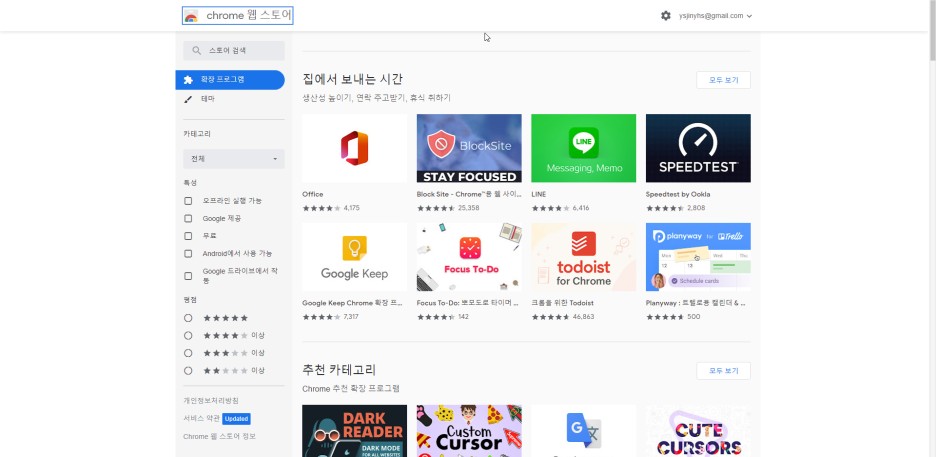936x457 pixels.
Task: Open the Google Translate tile
Action: point(584,431)
